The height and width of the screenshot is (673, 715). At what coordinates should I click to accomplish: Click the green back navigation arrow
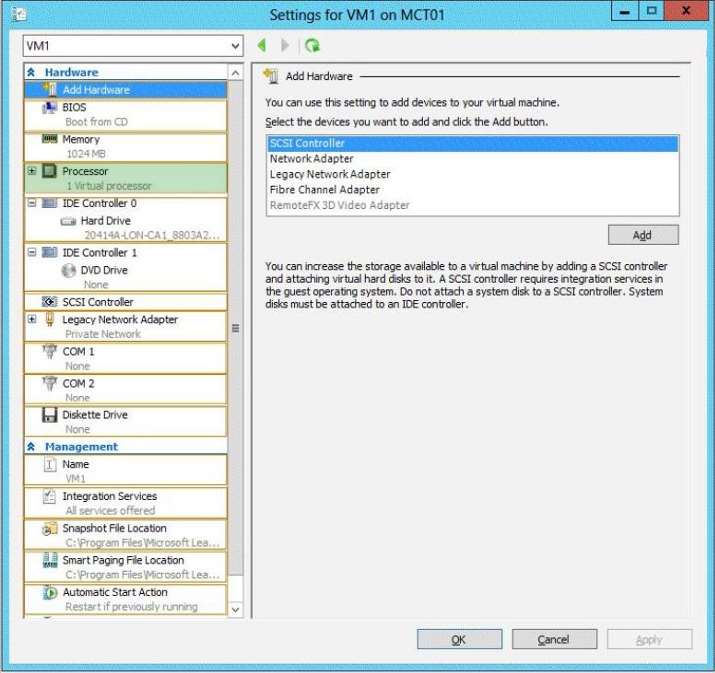262,45
